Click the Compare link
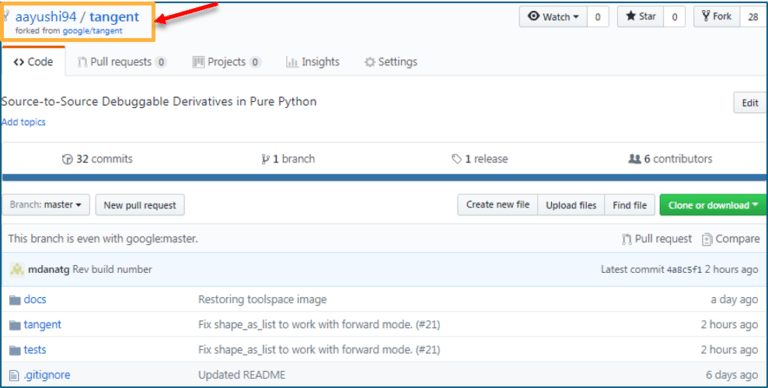Screen dimensions: 768x388 (x=731, y=239)
